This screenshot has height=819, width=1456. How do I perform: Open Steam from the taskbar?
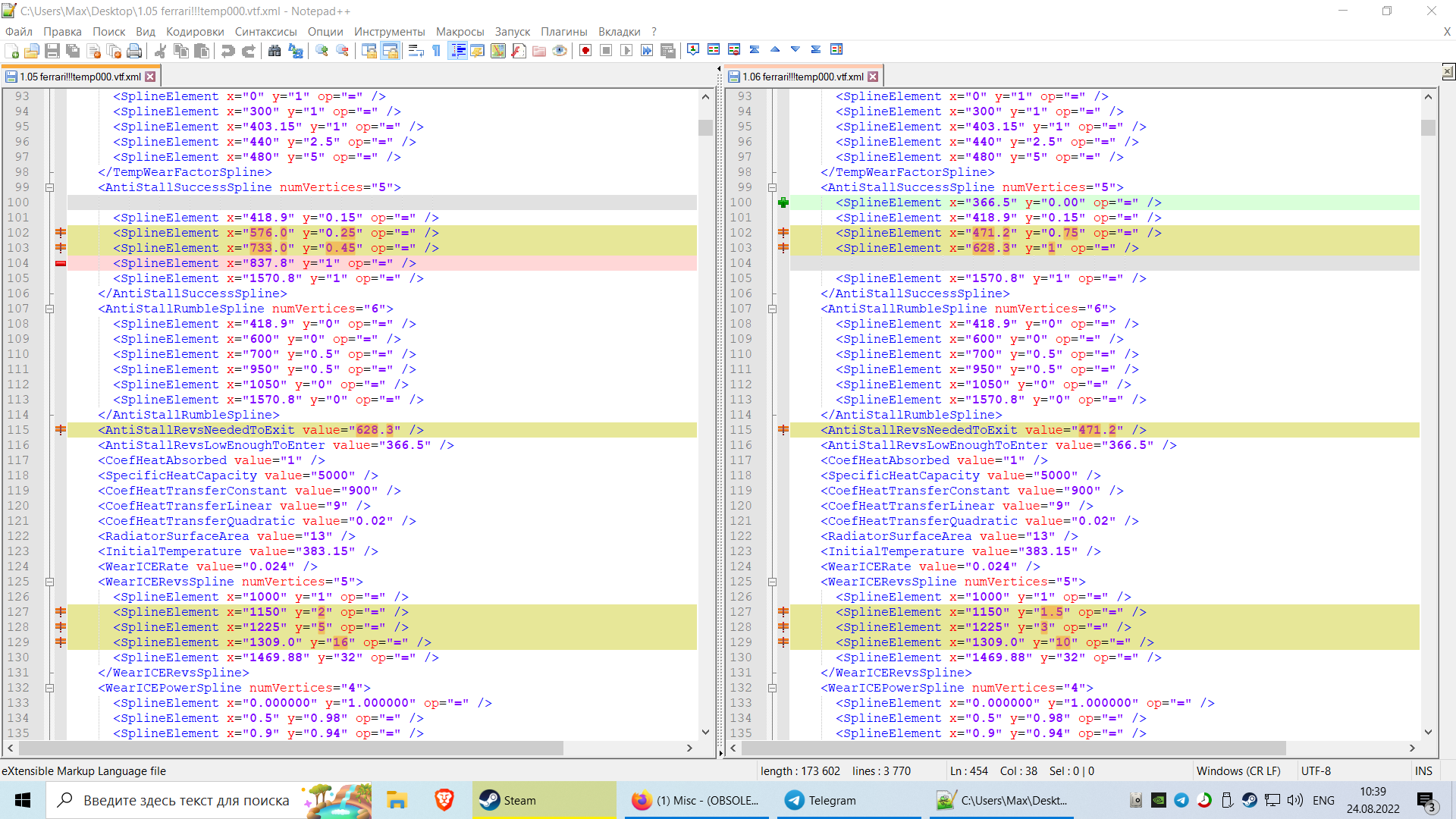click(x=544, y=800)
